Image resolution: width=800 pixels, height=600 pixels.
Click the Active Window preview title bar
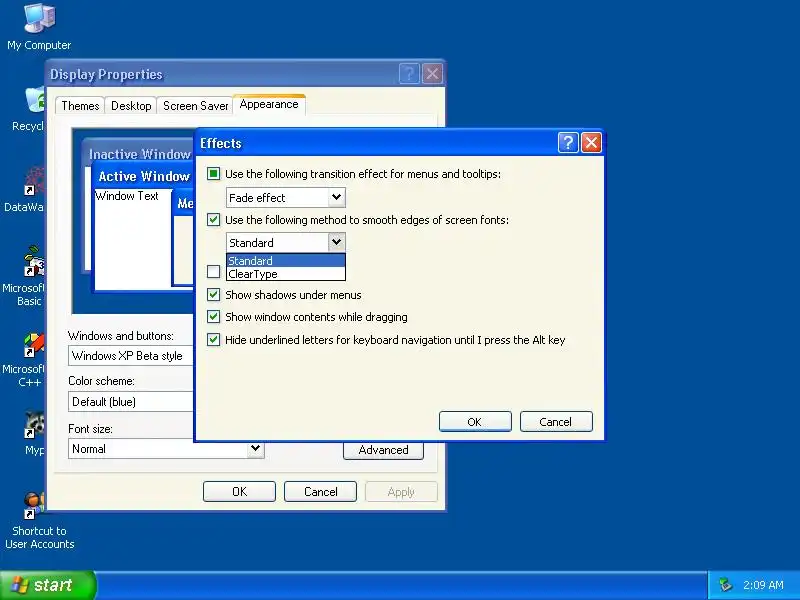pos(143,177)
